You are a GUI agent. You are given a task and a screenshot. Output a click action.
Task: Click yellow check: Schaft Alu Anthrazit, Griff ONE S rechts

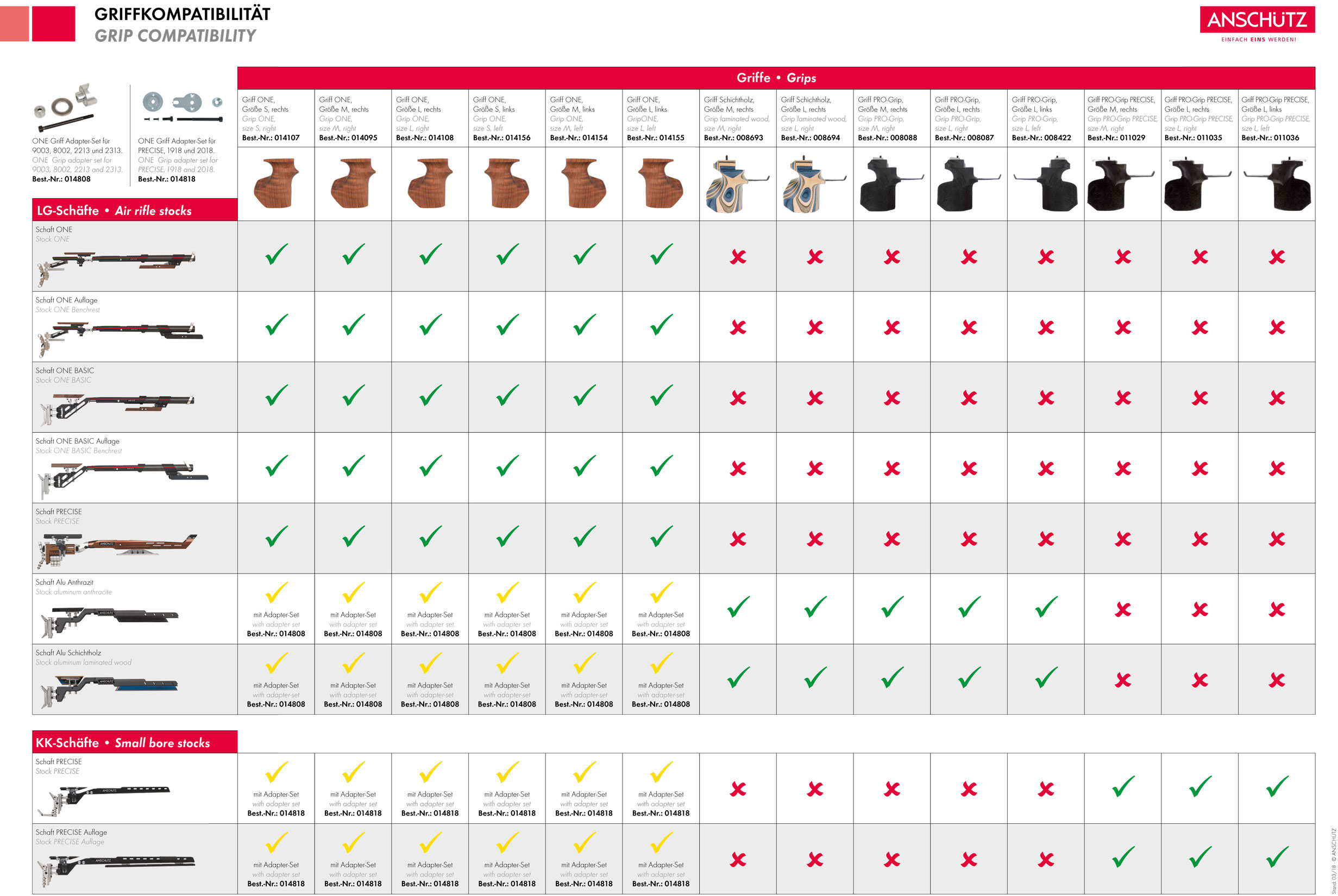click(277, 592)
